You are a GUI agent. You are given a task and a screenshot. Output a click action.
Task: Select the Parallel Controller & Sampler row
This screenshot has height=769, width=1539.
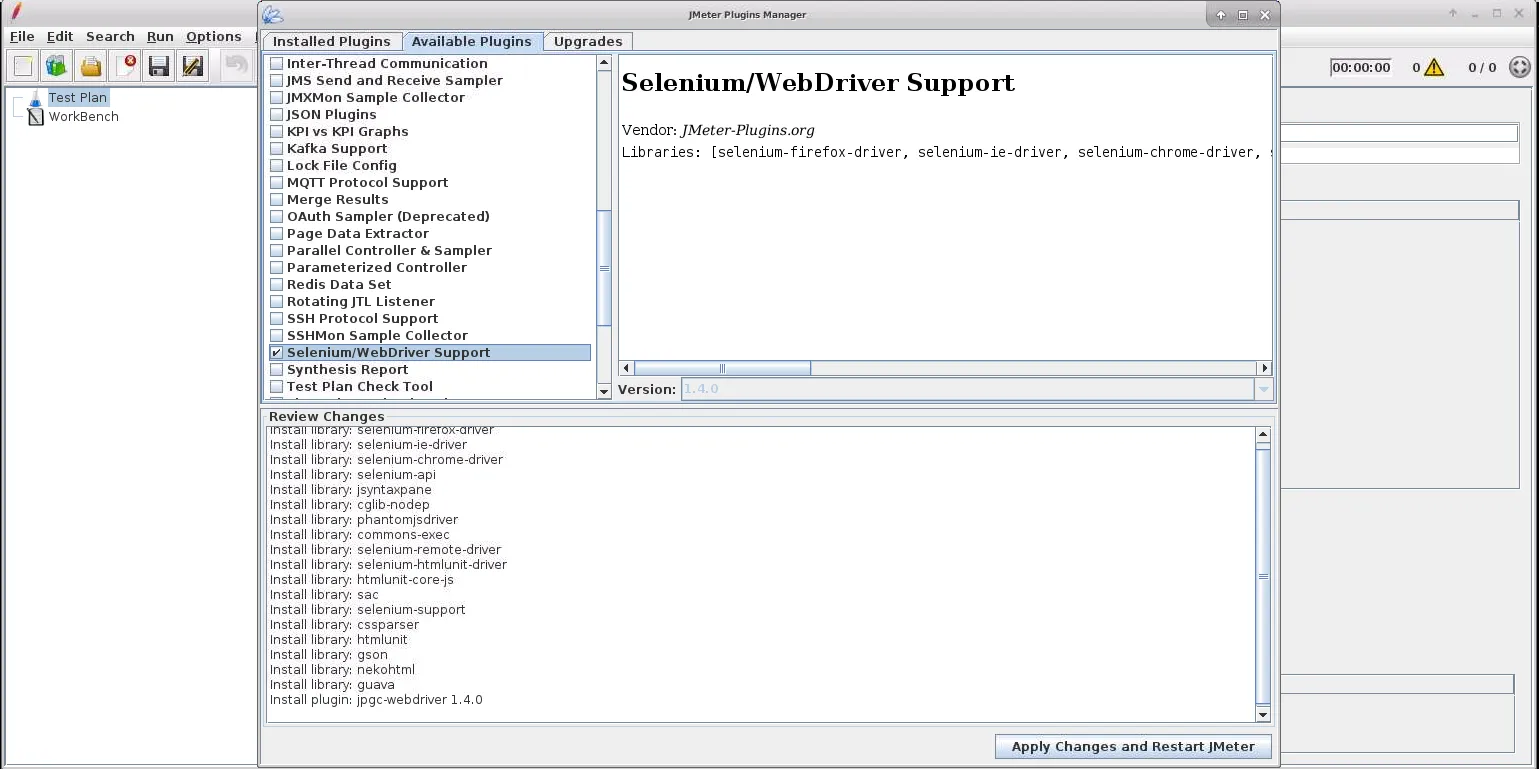(430, 251)
